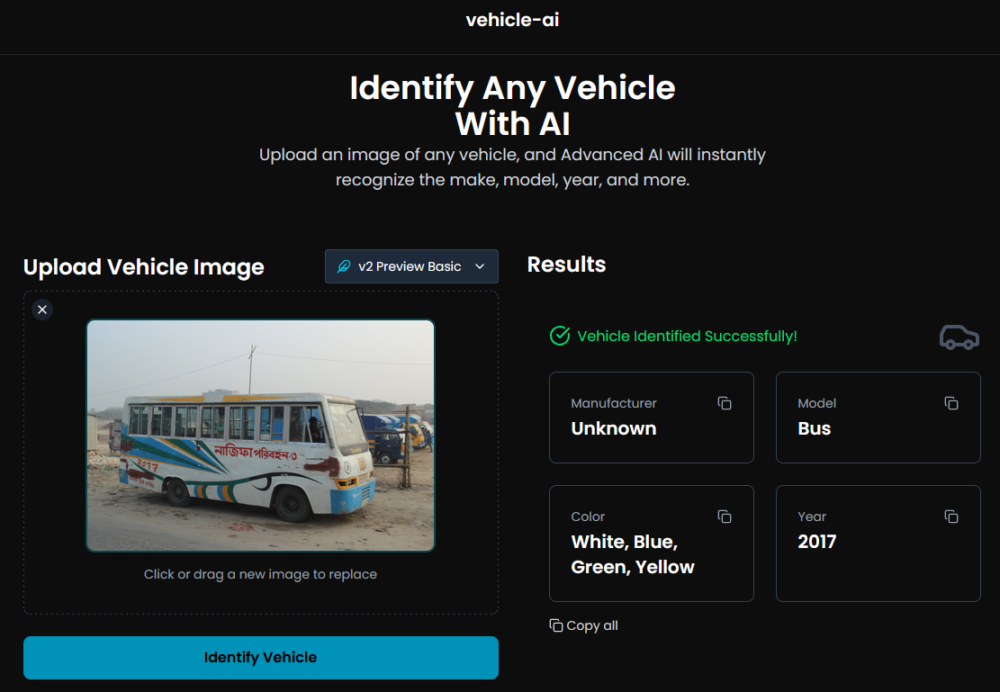Image resolution: width=1000 pixels, height=692 pixels.
Task: Open the vehicle-ai site title
Action: [512, 20]
